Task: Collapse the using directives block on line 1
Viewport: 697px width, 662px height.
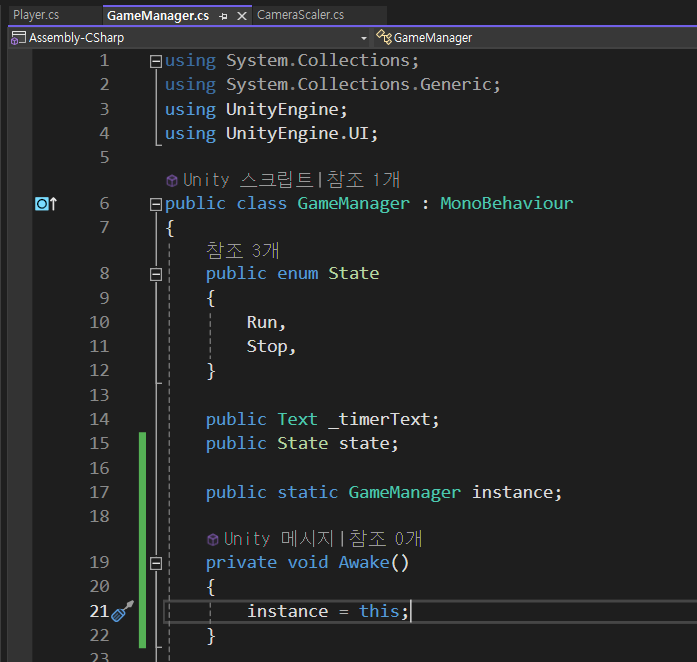Action: (x=156, y=61)
